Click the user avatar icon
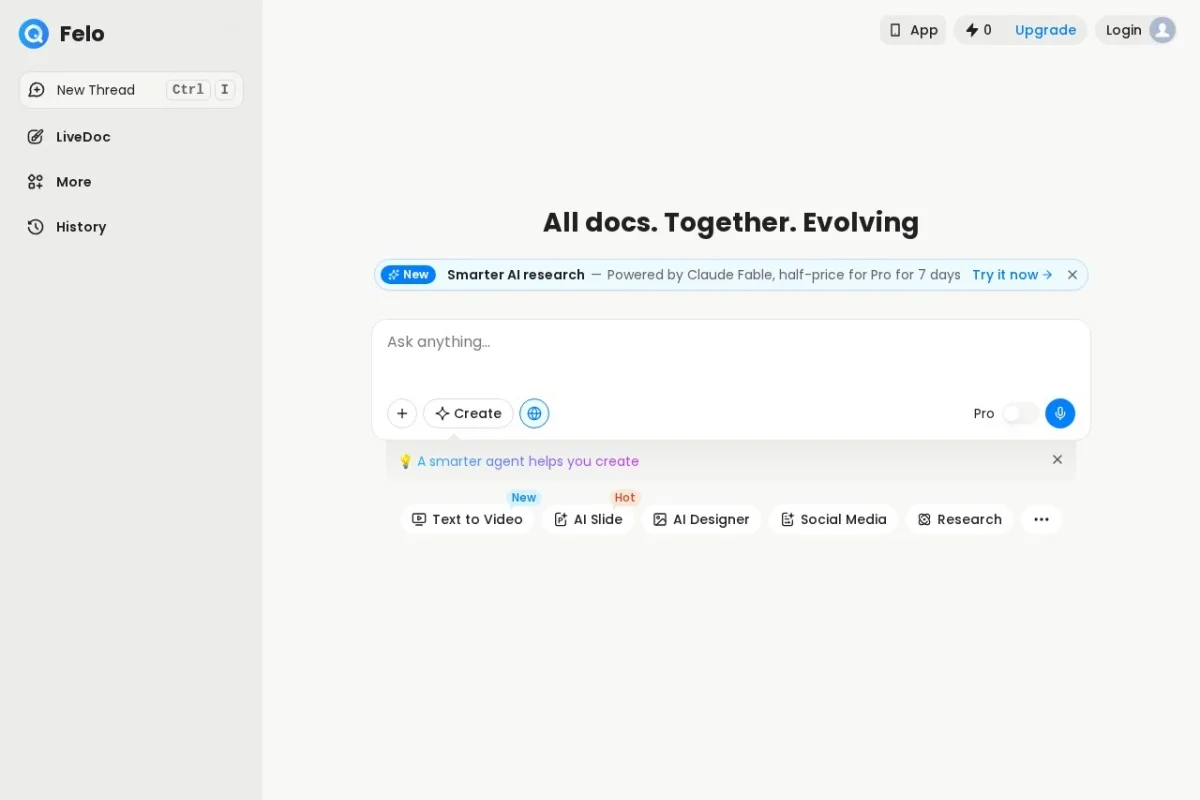The height and width of the screenshot is (800, 1200). [x=1162, y=30]
